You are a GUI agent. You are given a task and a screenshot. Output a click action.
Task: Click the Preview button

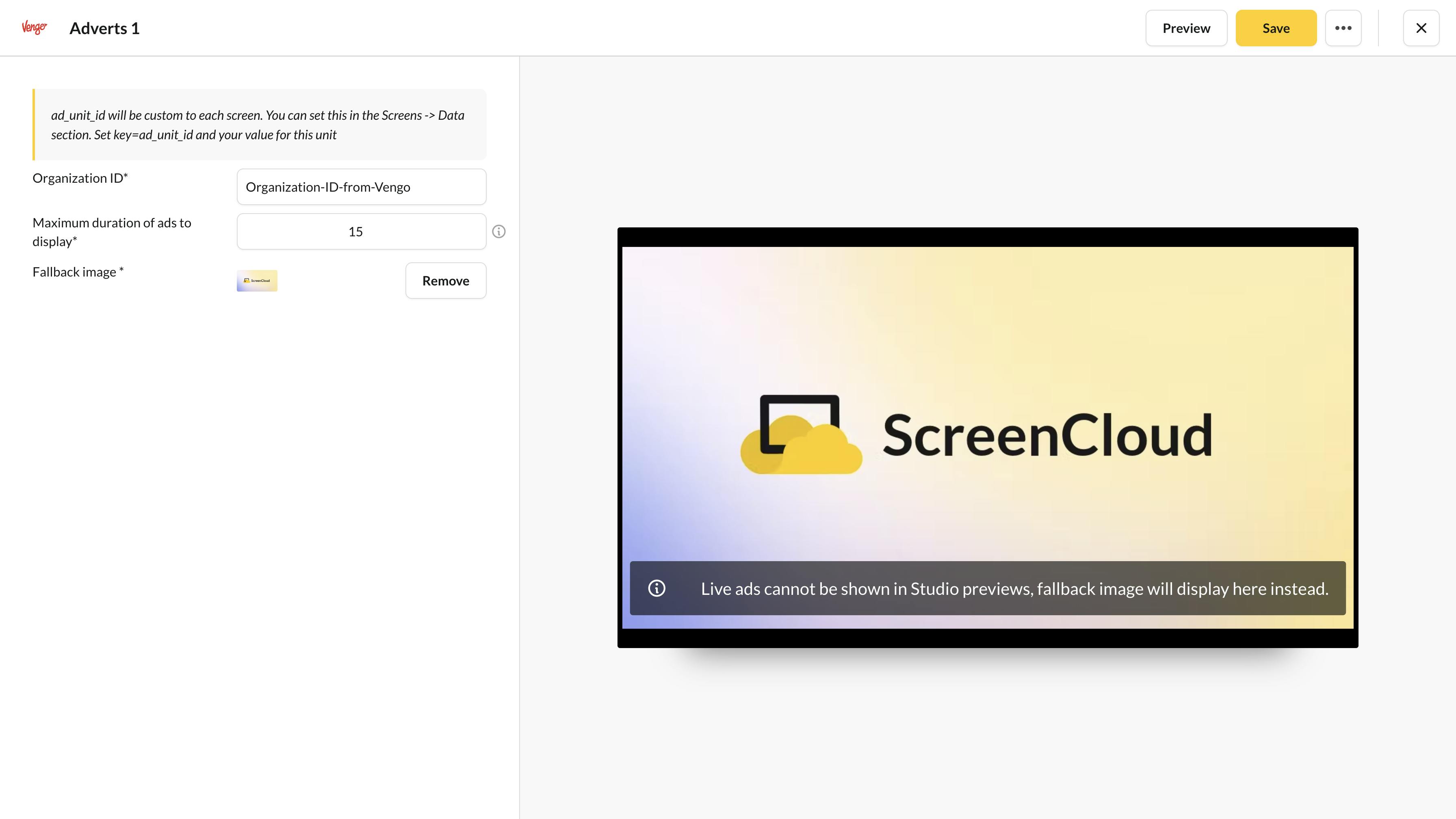tap(1186, 28)
